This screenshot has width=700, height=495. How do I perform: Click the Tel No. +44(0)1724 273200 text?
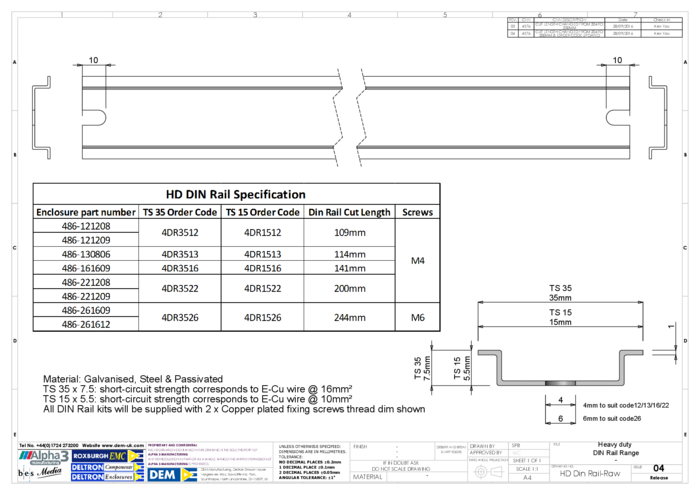[49, 445]
